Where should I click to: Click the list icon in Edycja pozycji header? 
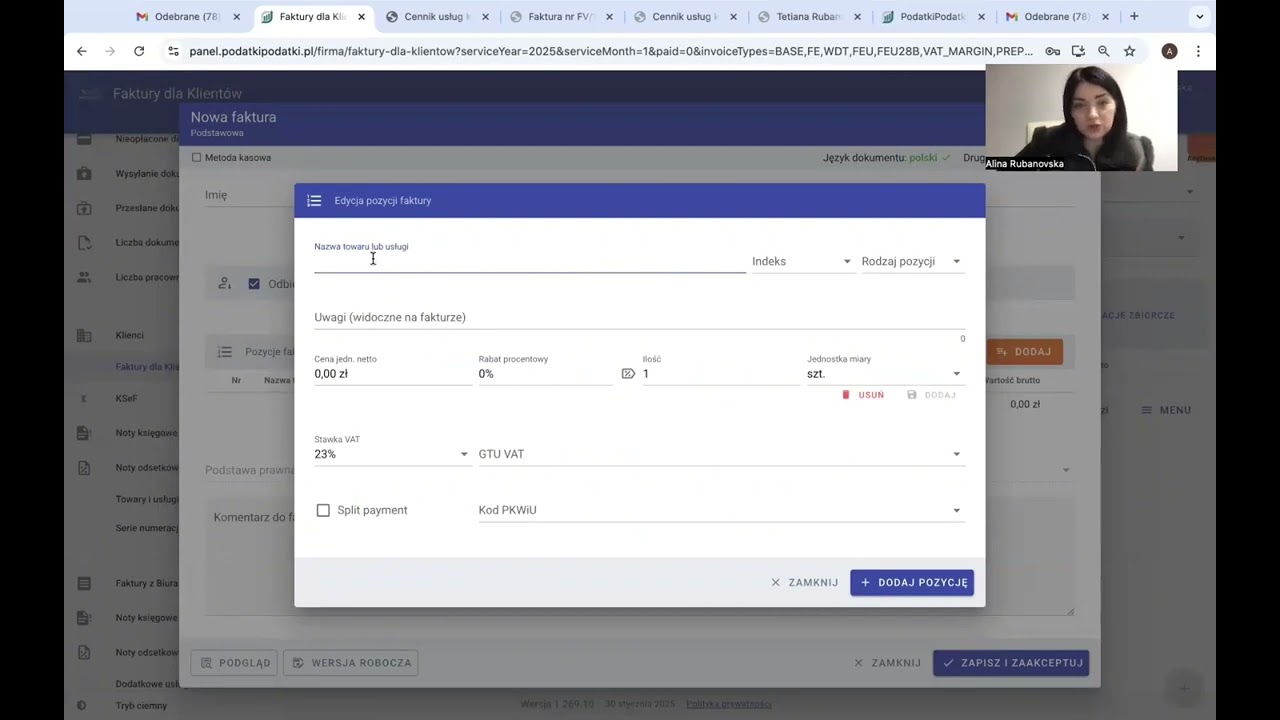(314, 201)
